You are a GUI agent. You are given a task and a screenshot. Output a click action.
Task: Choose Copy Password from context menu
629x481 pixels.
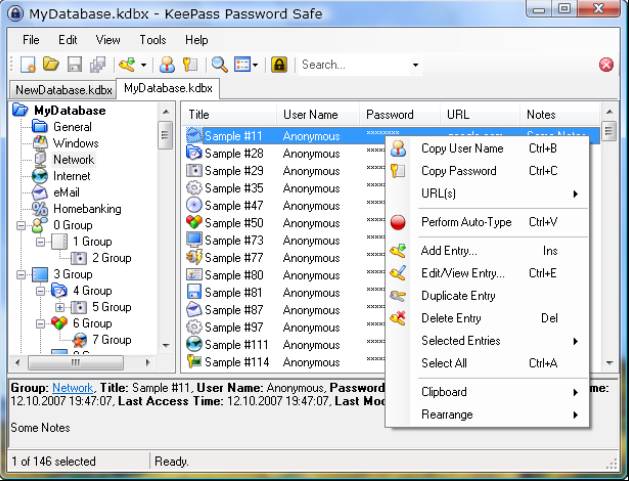click(x=487, y=171)
